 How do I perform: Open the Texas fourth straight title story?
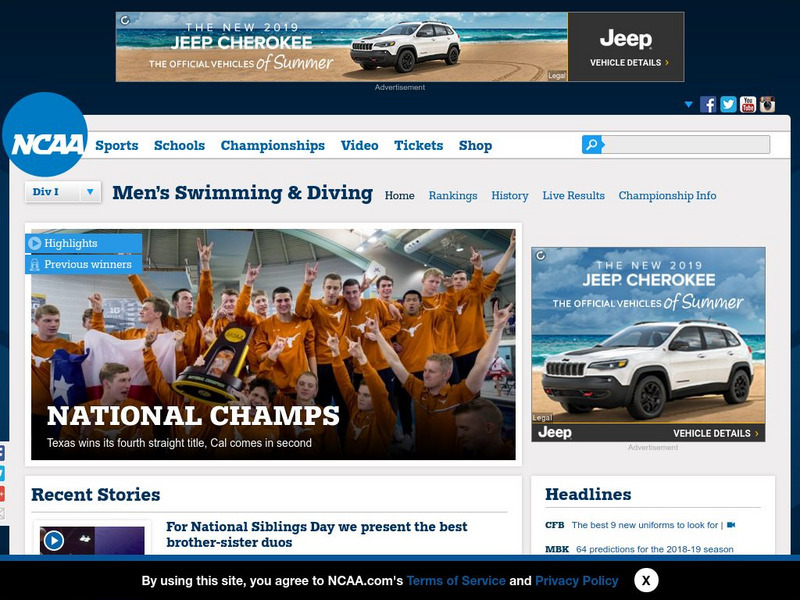[179, 443]
